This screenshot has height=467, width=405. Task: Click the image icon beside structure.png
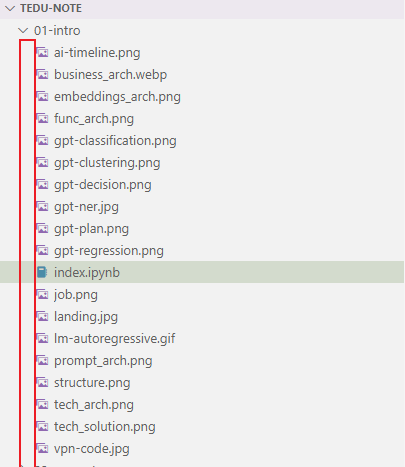coord(42,383)
